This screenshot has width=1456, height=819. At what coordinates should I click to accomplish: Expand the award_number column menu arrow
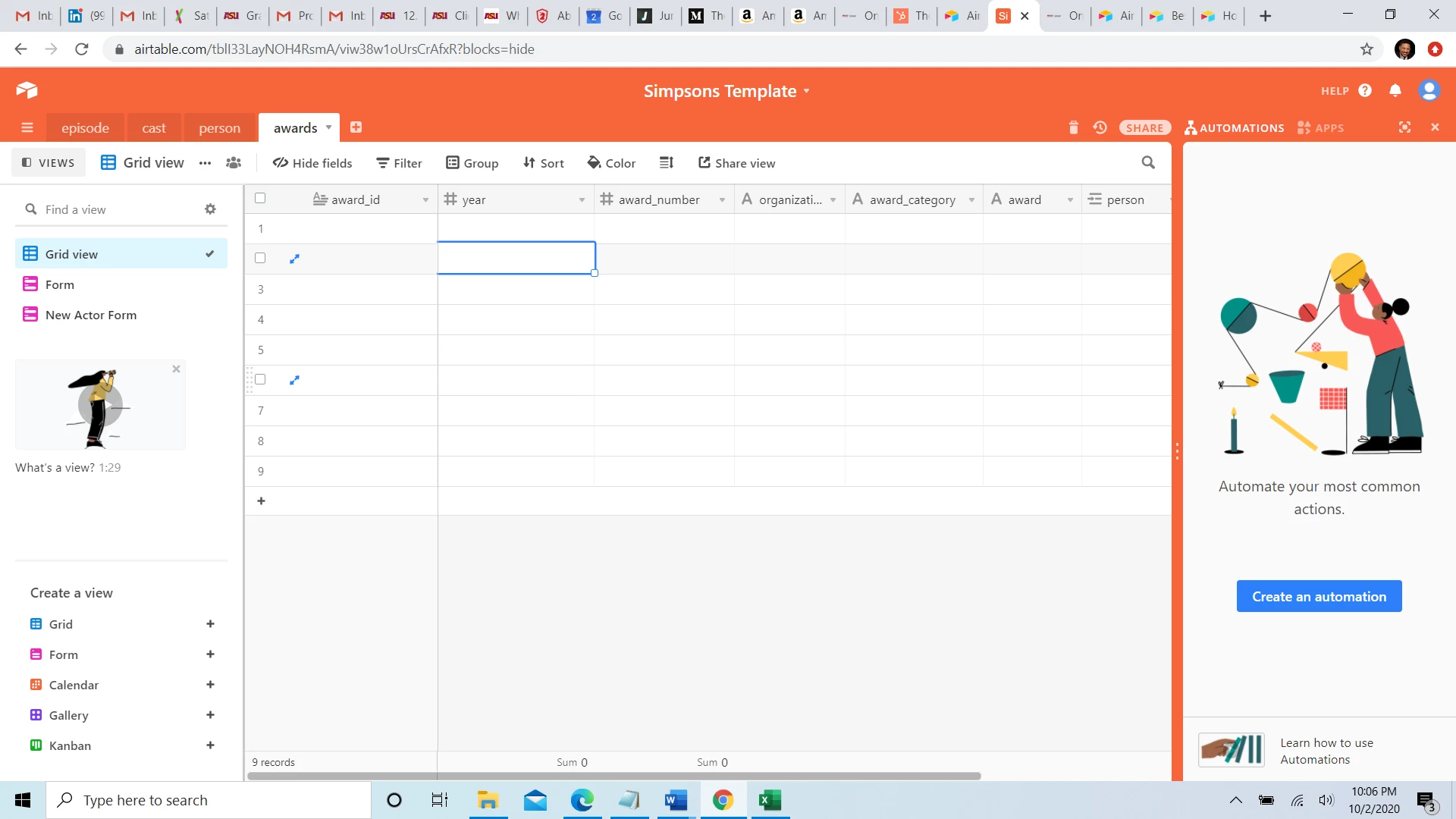(x=722, y=199)
